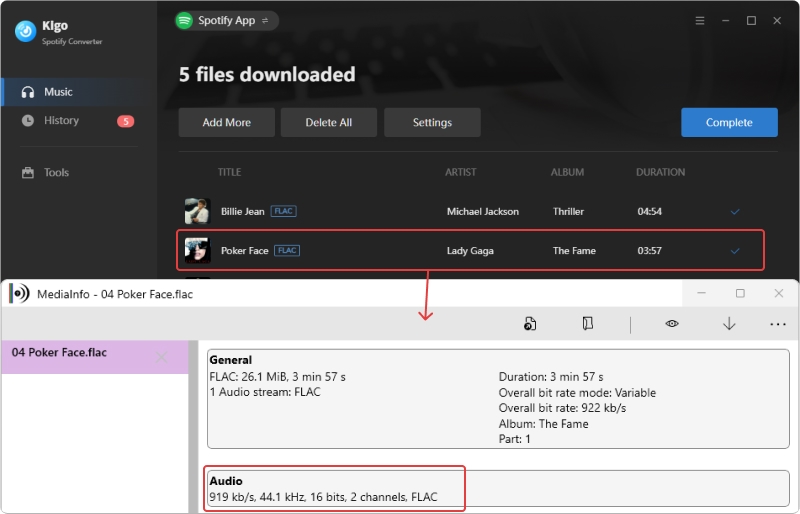800x514 pixels.
Task: Click the FLAC tag next to Billie Jean
Action: [x=284, y=211]
